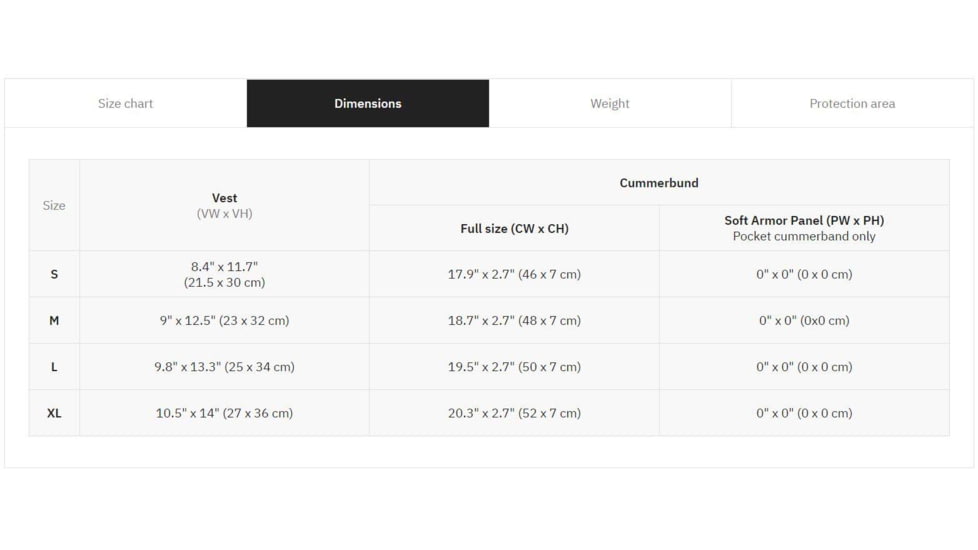Click the Cummerbund group header
Screen dimensions: 978x550
659,183
